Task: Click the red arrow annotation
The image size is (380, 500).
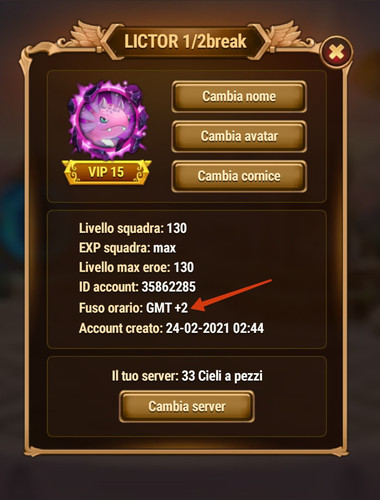Action: (x=232, y=295)
